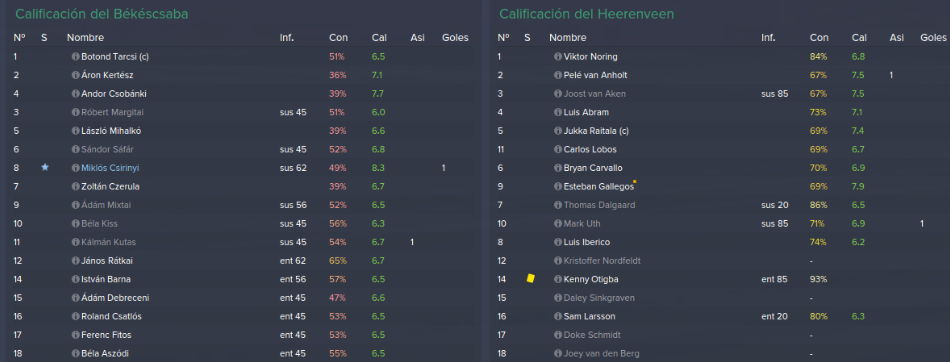Open Pelé van Anholt player profile
Viewport: 950px width, 362px height.
pos(596,75)
